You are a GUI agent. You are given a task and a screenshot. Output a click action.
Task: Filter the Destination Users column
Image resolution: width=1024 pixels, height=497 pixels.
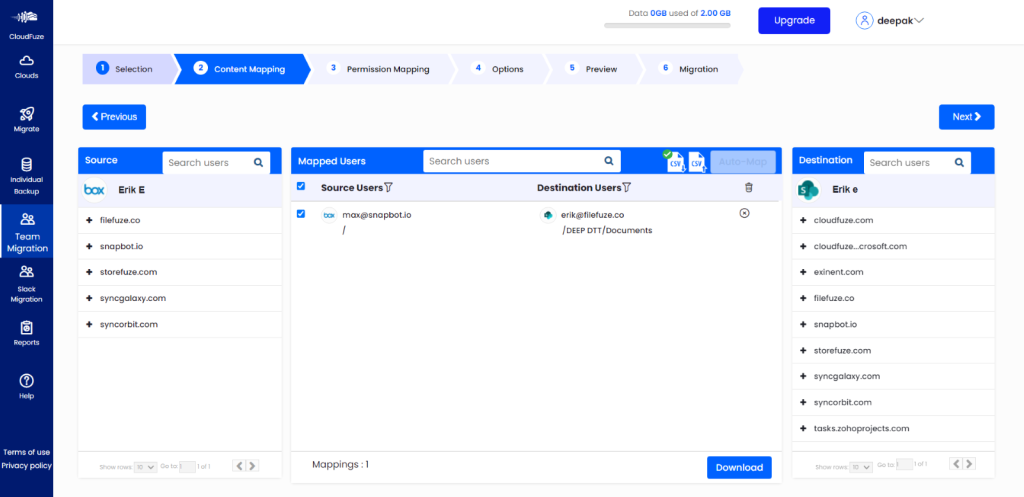point(626,188)
